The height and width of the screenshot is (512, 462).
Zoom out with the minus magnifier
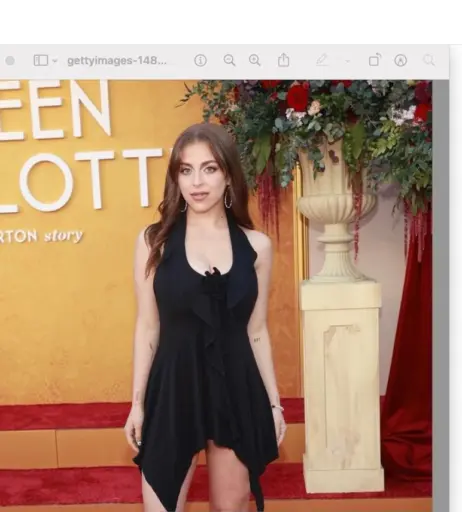coord(229,60)
